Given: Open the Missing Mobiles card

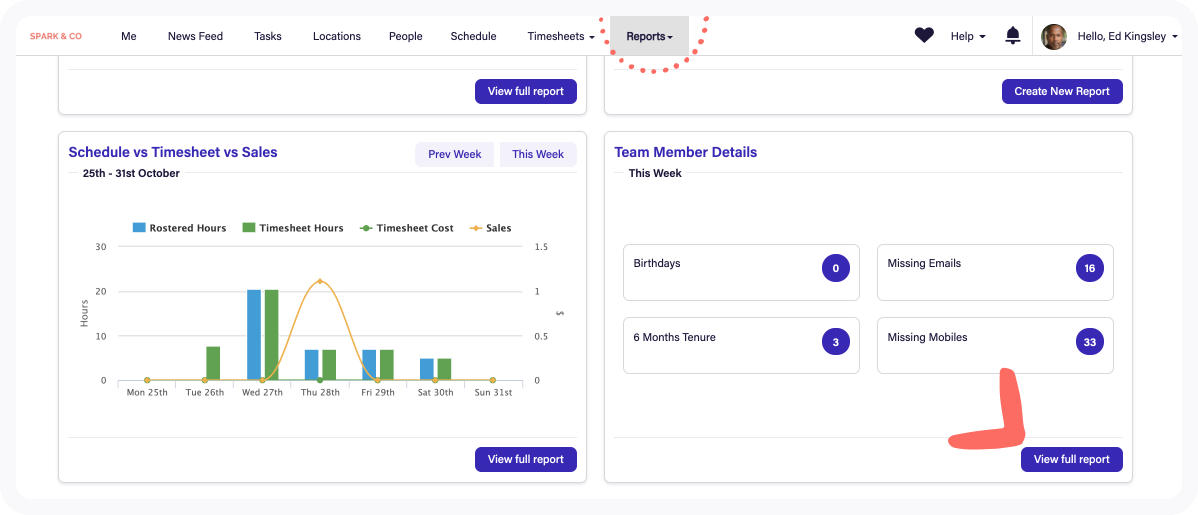Looking at the screenshot, I should click(994, 345).
